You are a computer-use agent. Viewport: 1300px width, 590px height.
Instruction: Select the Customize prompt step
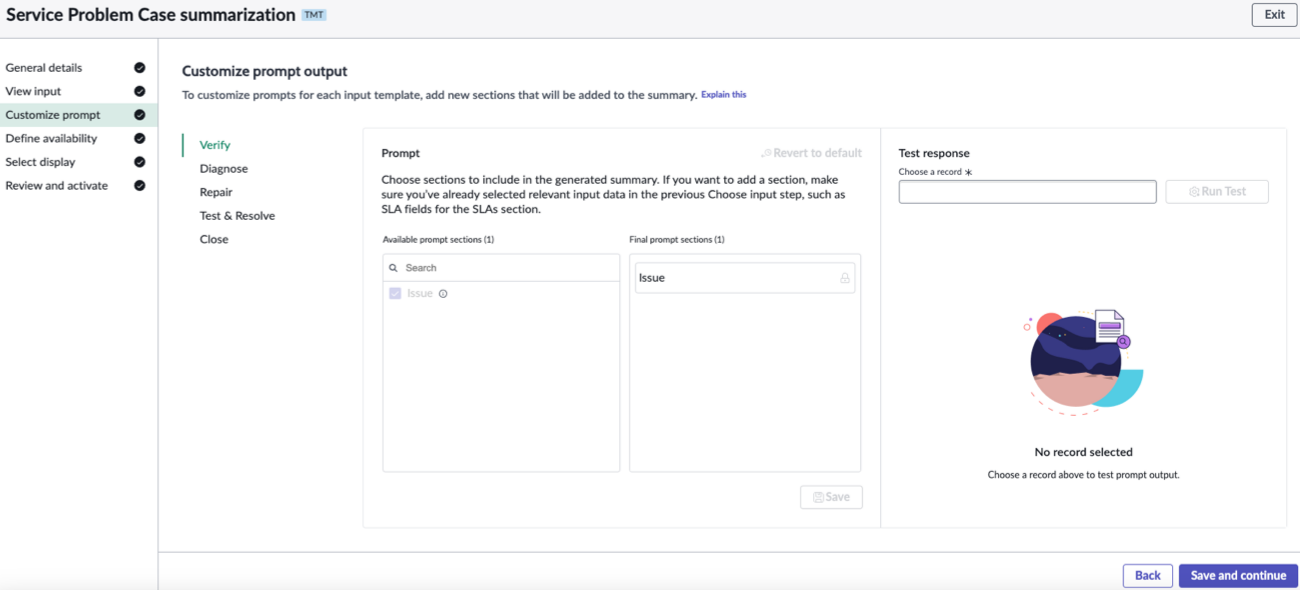(x=53, y=115)
